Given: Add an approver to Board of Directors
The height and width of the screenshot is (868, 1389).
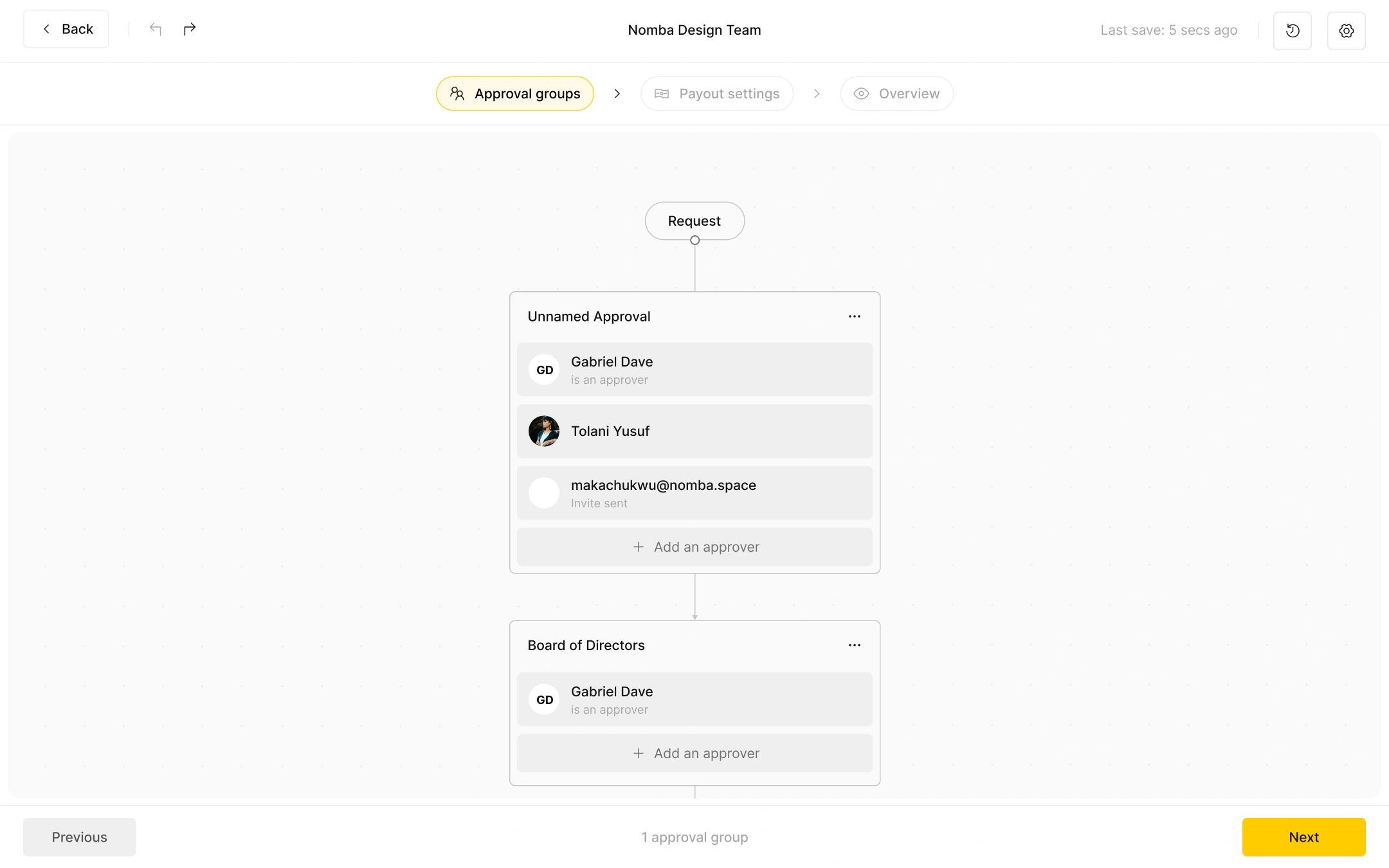Looking at the screenshot, I should (x=694, y=753).
